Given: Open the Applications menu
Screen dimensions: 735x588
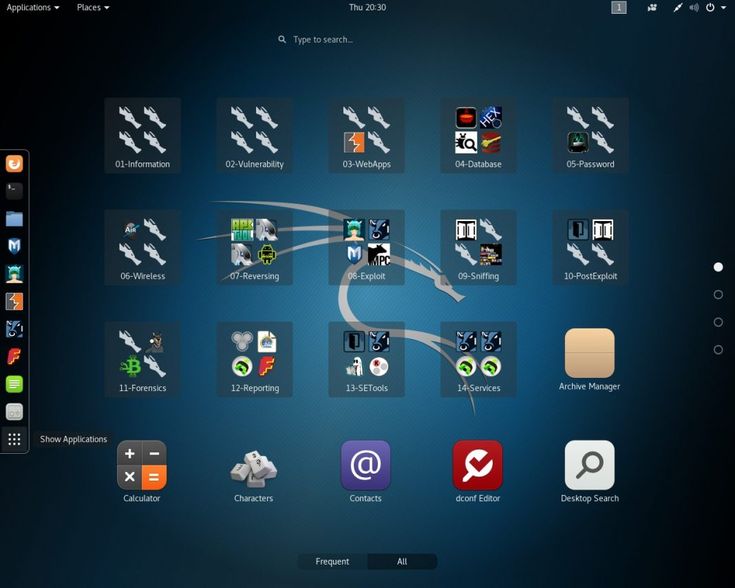Looking at the screenshot, I should pyautogui.click(x=33, y=8).
